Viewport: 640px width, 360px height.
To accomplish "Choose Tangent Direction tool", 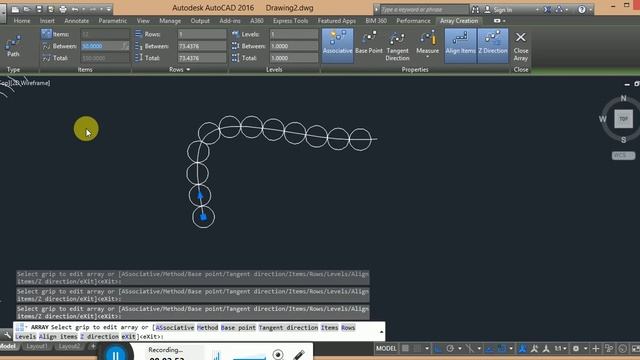I will tap(397, 46).
